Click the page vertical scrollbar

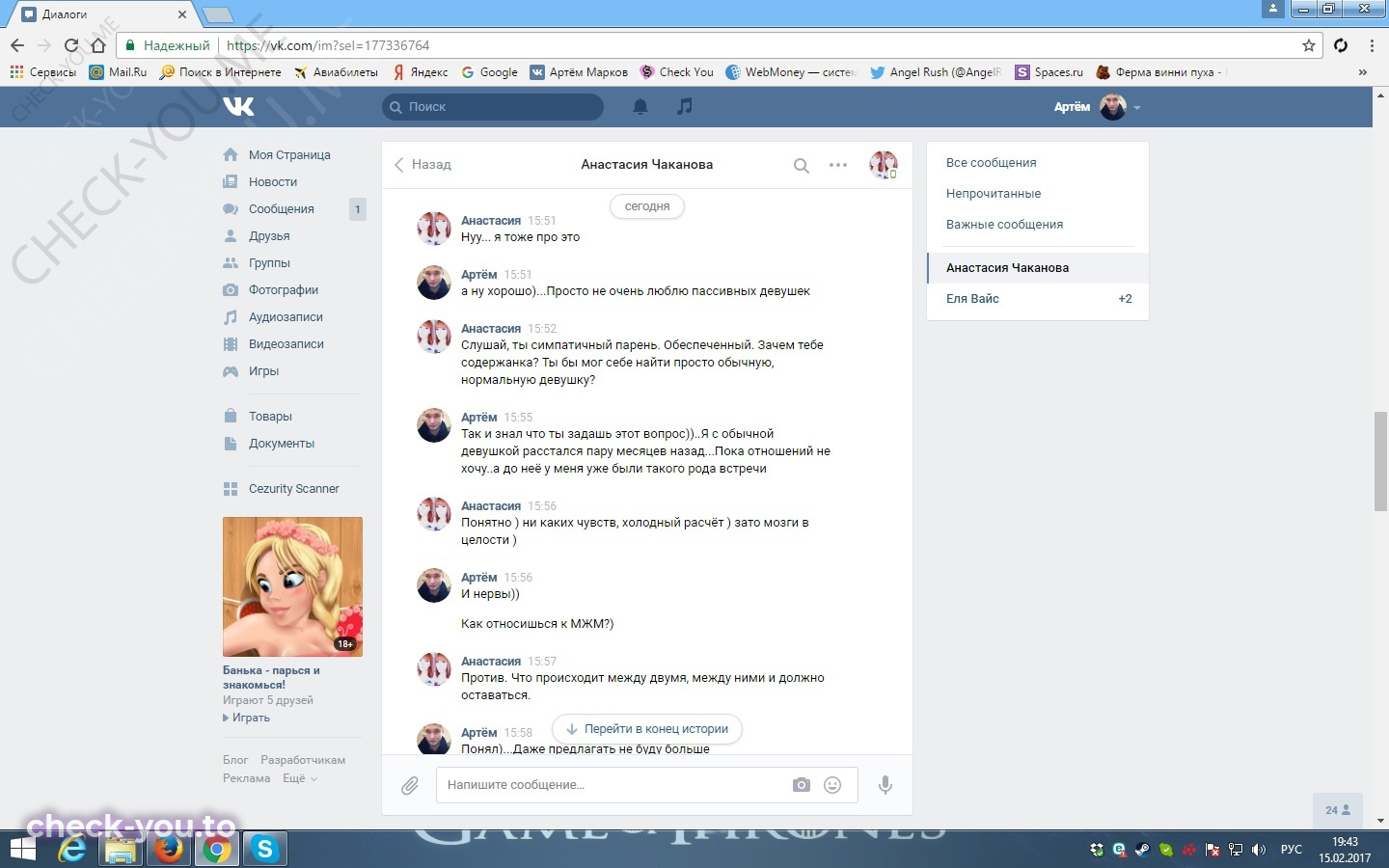1381,461
